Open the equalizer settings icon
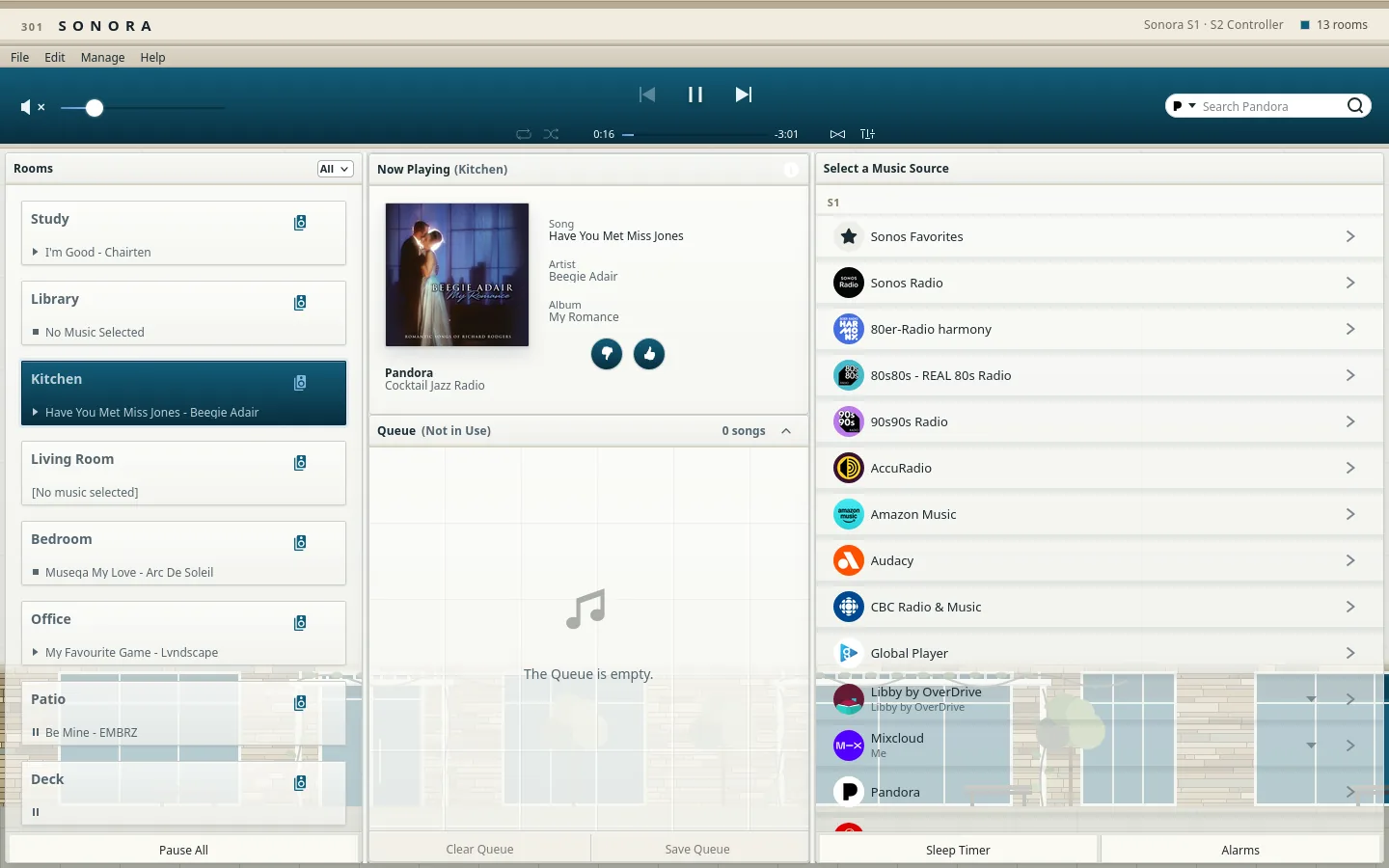The image size is (1389, 868). (867, 134)
